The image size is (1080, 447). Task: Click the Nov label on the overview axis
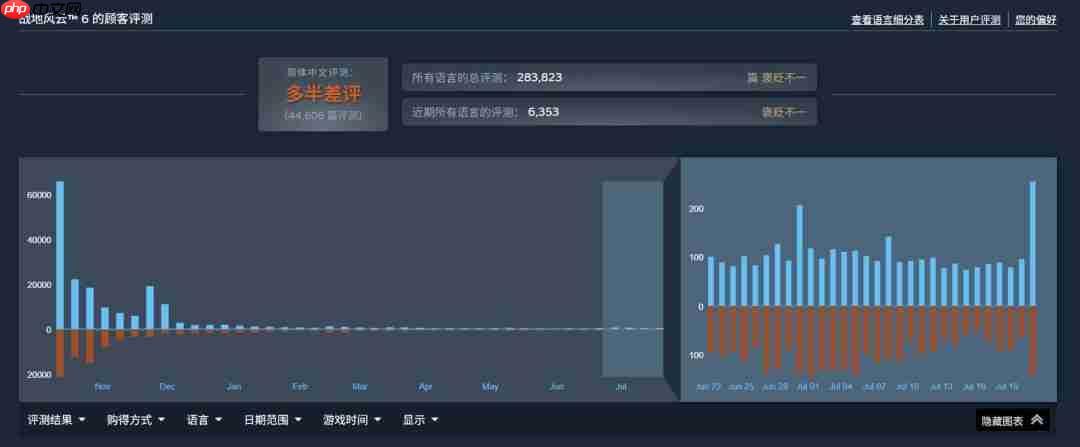102,387
